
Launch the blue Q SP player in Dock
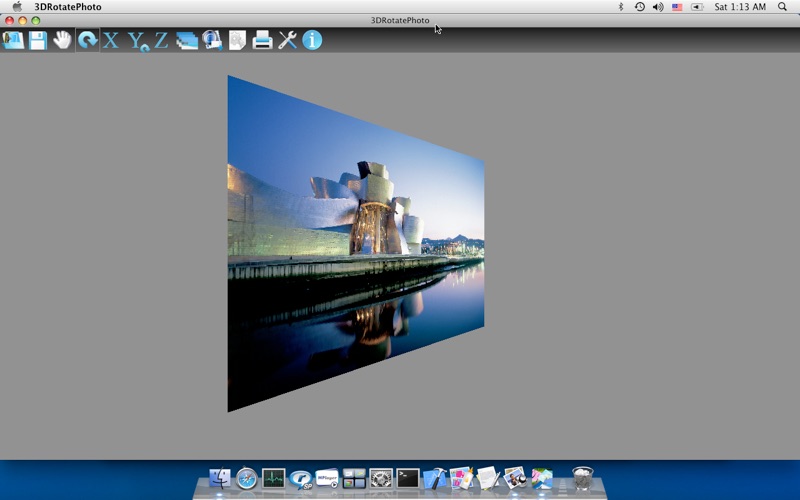(x=301, y=480)
